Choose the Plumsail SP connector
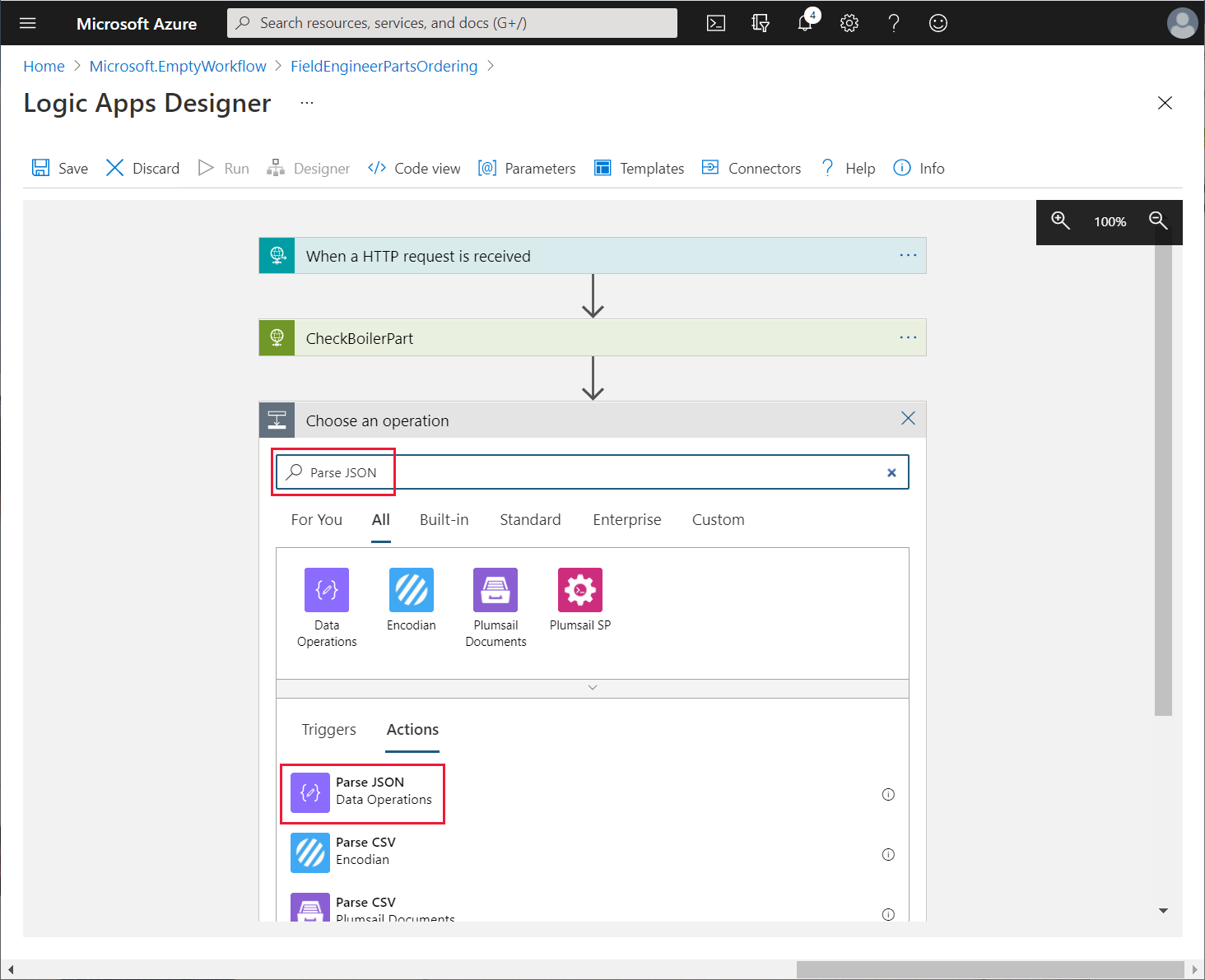This screenshot has width=1205, height=980. pyautogui.click(x=580, y=600)
